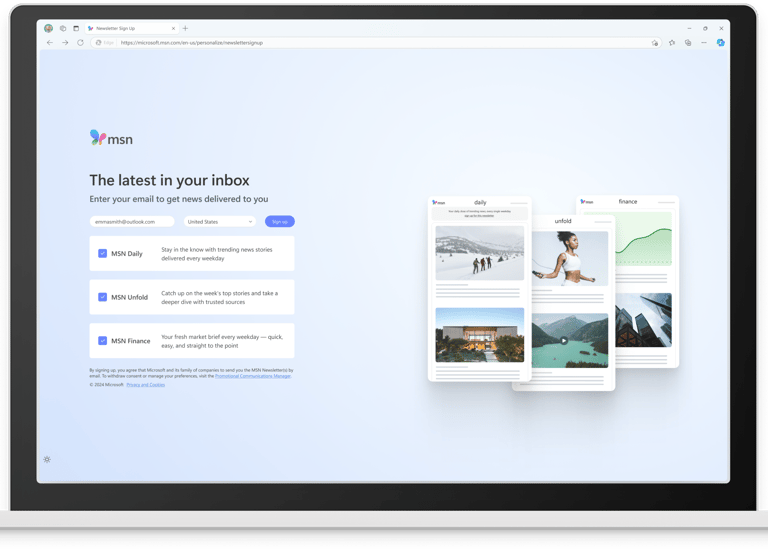Open the Copilot sidebar icon
This screenshot has height=550, width=768.
[x=720, y=43]
